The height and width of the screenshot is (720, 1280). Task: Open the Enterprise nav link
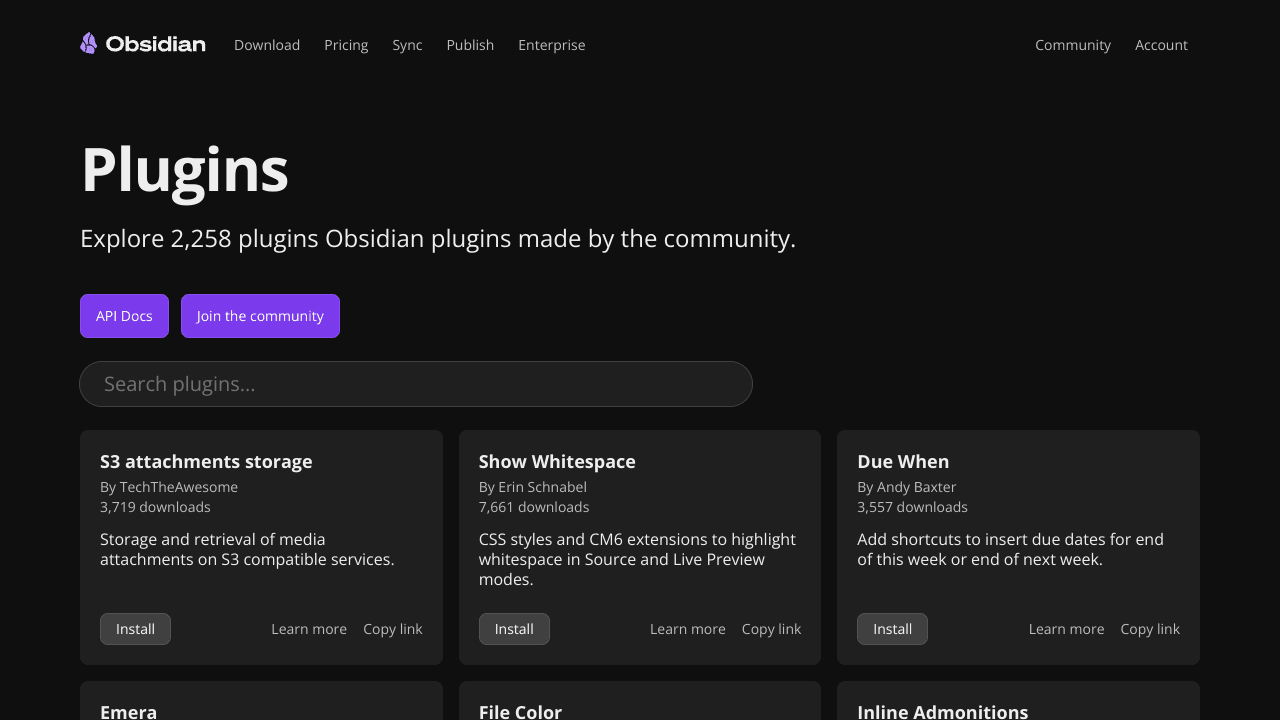(x=552, y=45)
